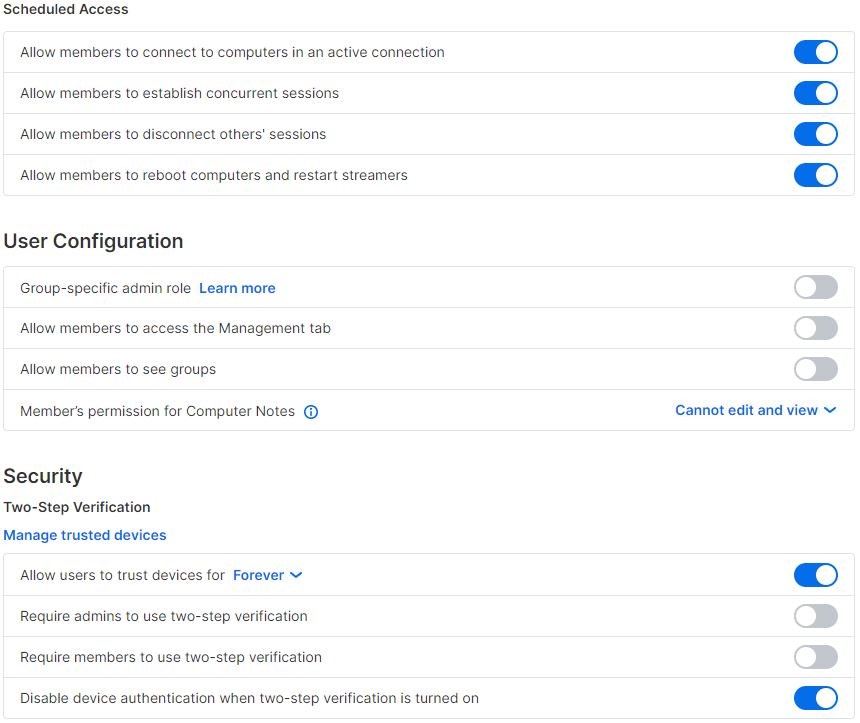Screen dimensions: 860x723
Task: Toggle Disable device authentication setting
Action: (816, 698)
